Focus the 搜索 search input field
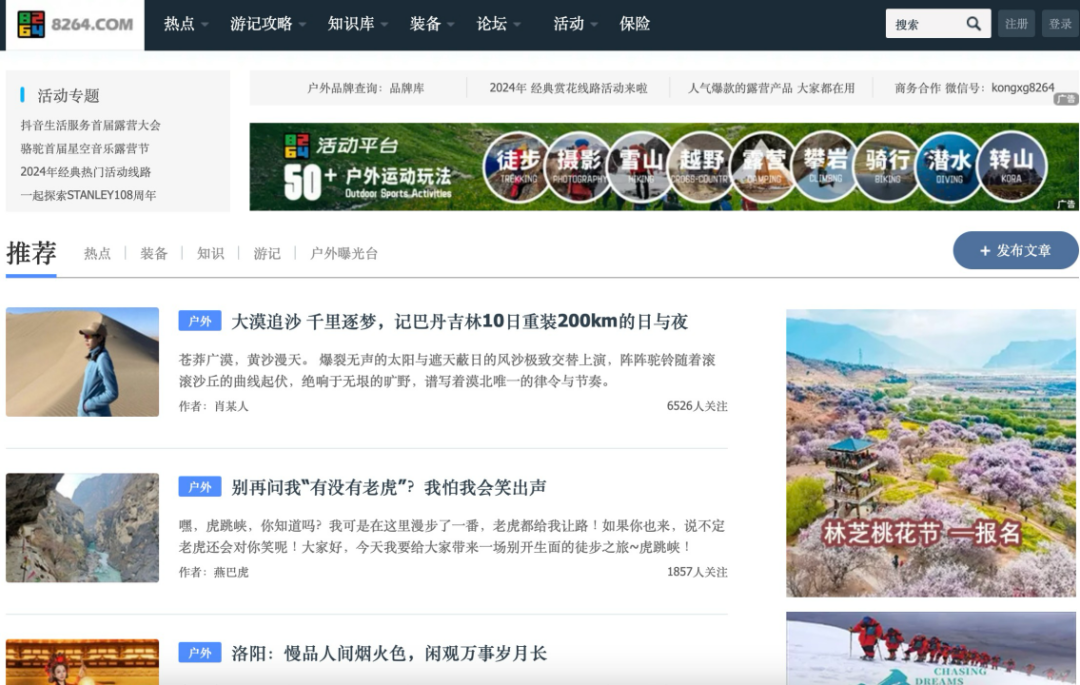 click(924, 24)
